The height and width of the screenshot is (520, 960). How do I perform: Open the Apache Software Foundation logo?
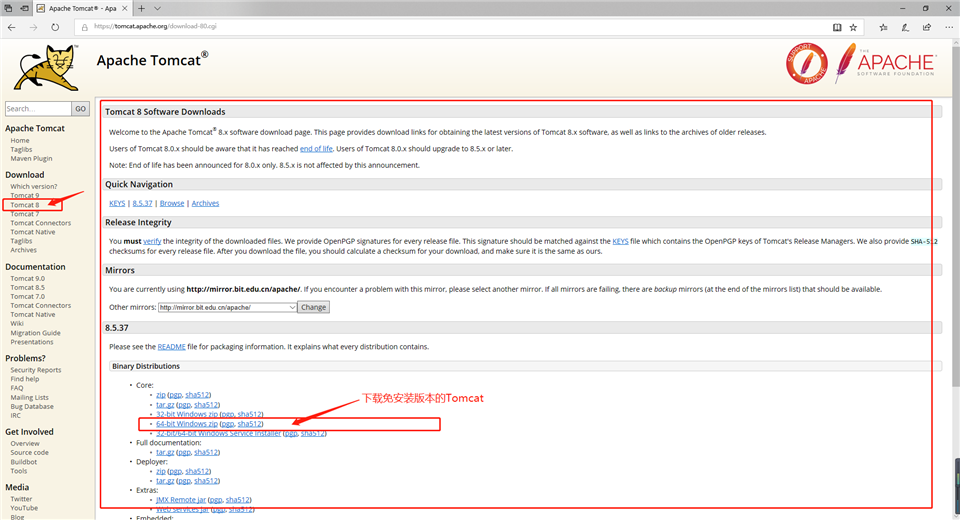(x=886, y=63)
